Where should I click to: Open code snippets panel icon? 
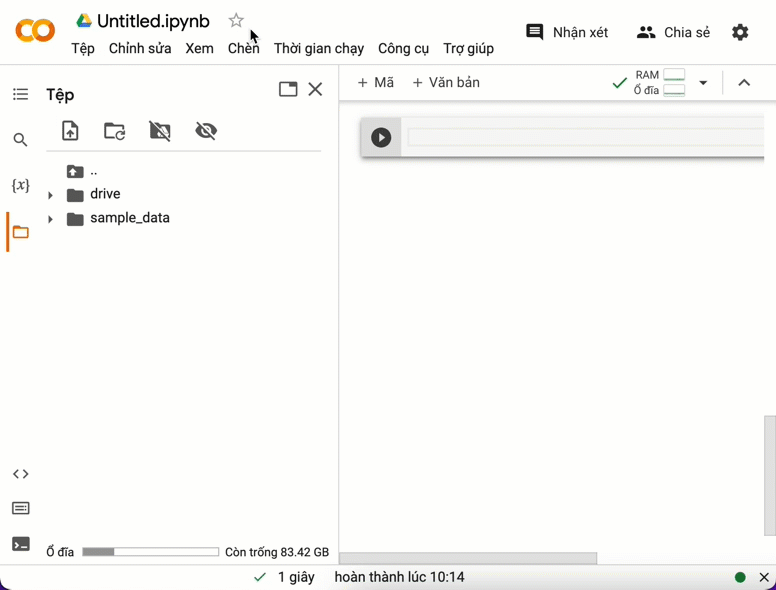21,474
